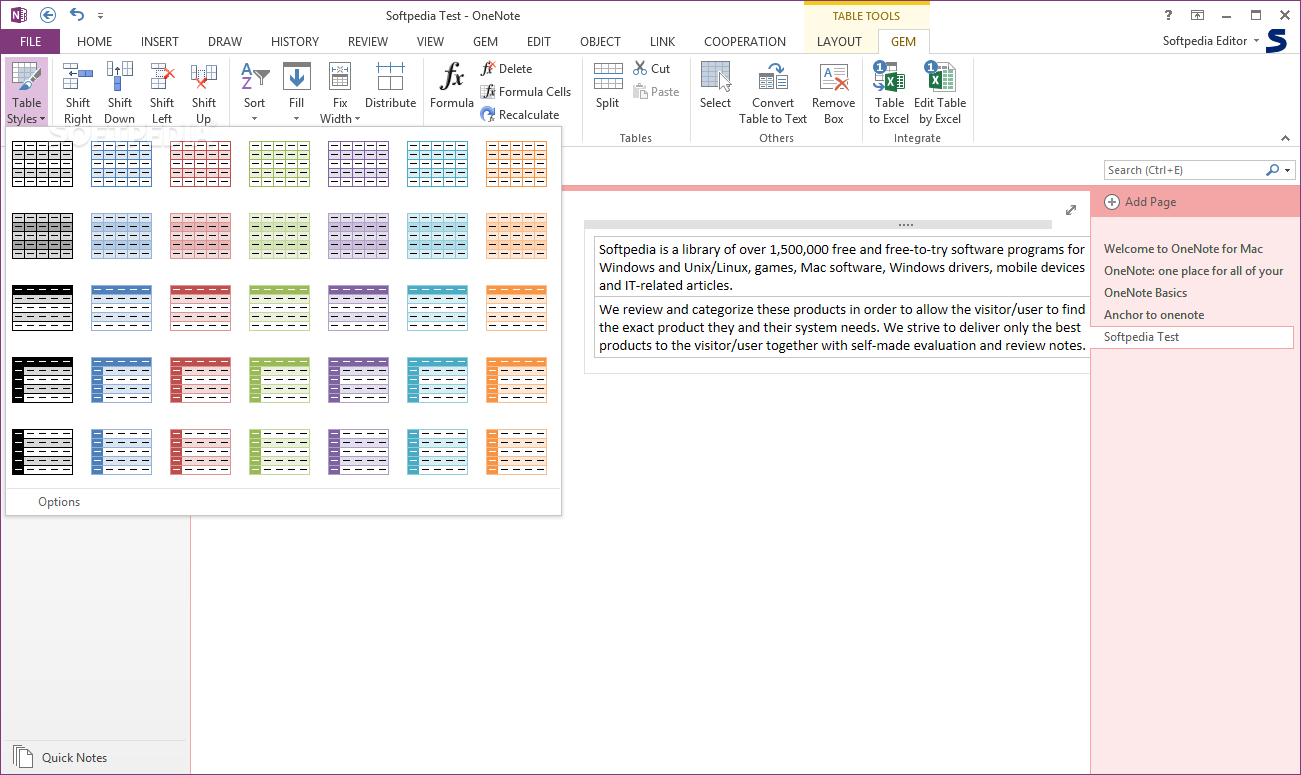Choose the green shaded style in second row
Viewport: 1301px width, 775px height.
click(279, 236)
